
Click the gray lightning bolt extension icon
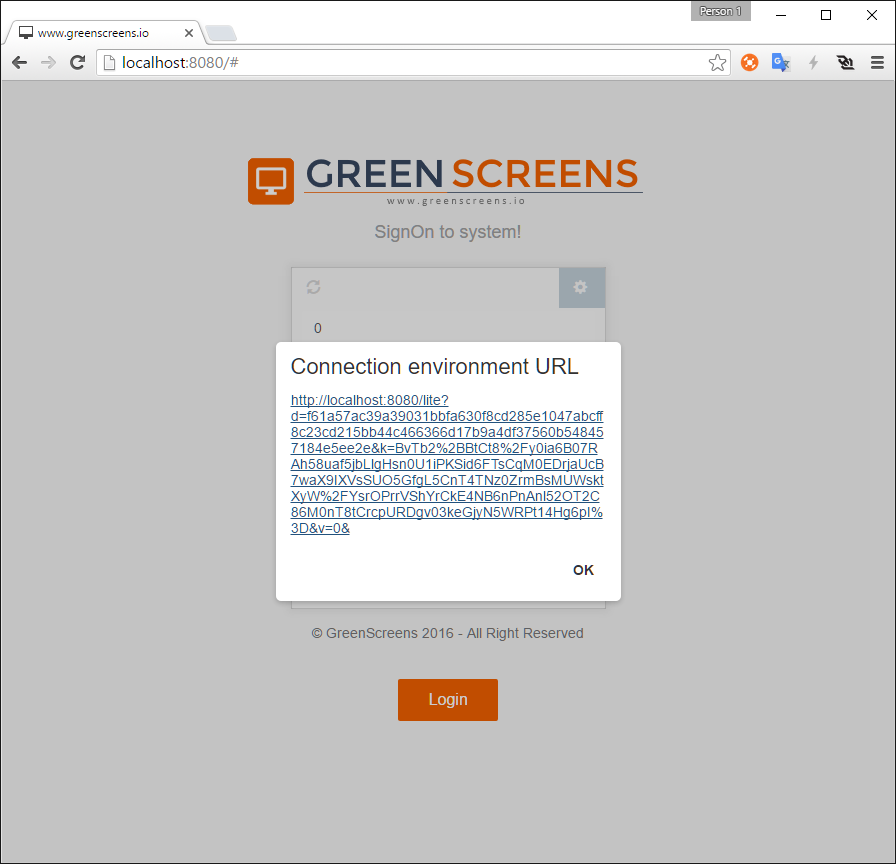tap(813, 63)
